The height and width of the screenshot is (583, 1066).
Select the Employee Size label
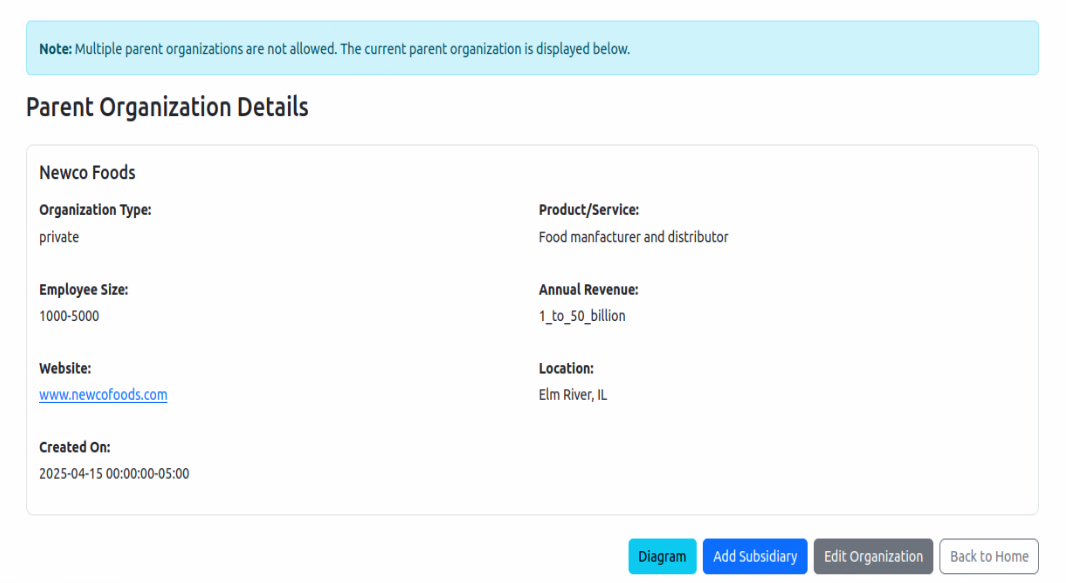pyautogui.click(x=84, y=289)
